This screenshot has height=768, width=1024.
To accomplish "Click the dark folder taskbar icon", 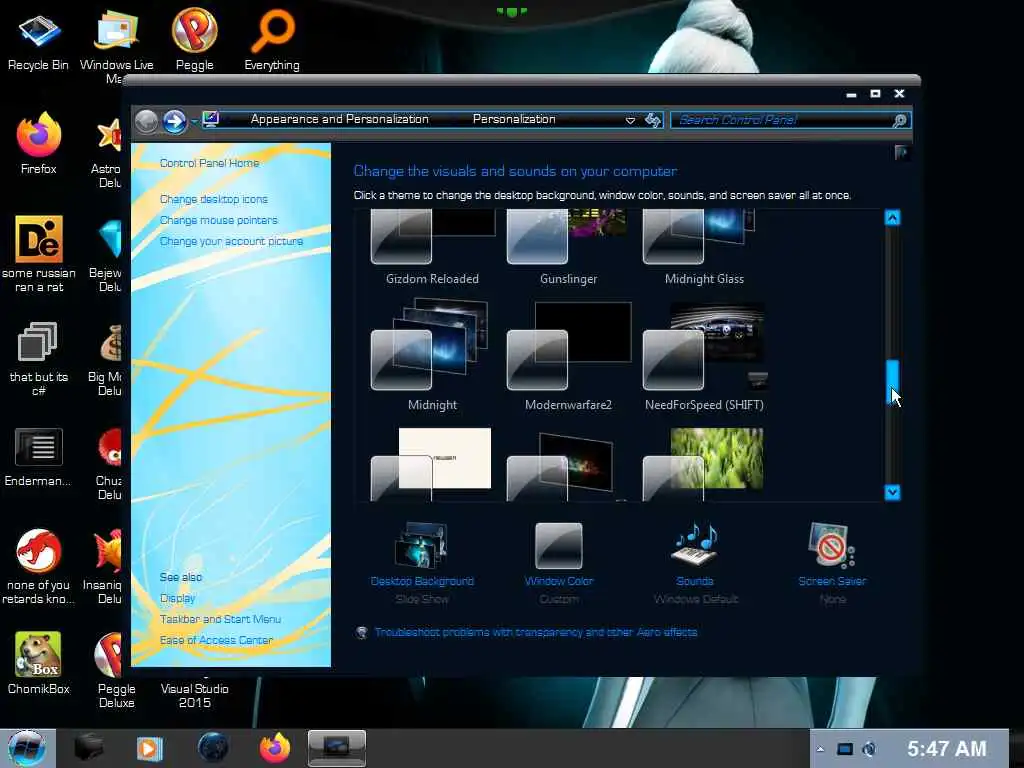I will (88, 748).
